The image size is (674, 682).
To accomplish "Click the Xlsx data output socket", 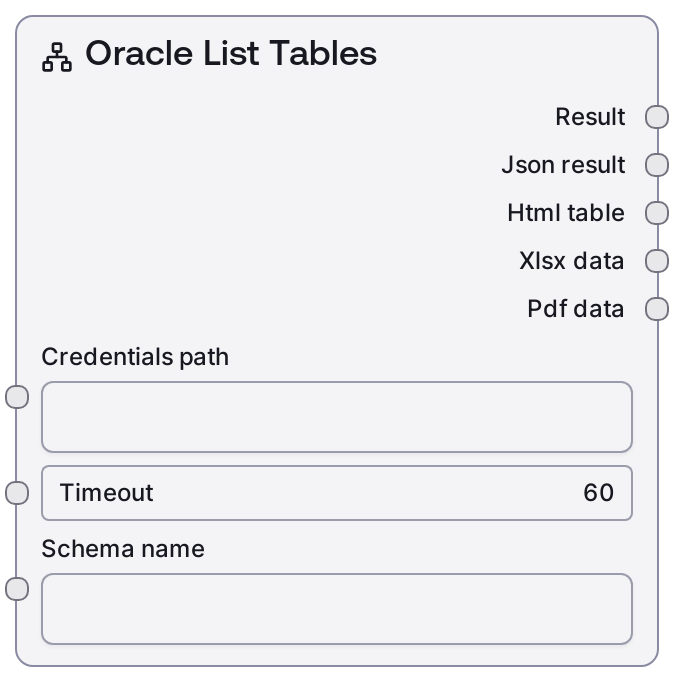I will (x=656, y=261).
